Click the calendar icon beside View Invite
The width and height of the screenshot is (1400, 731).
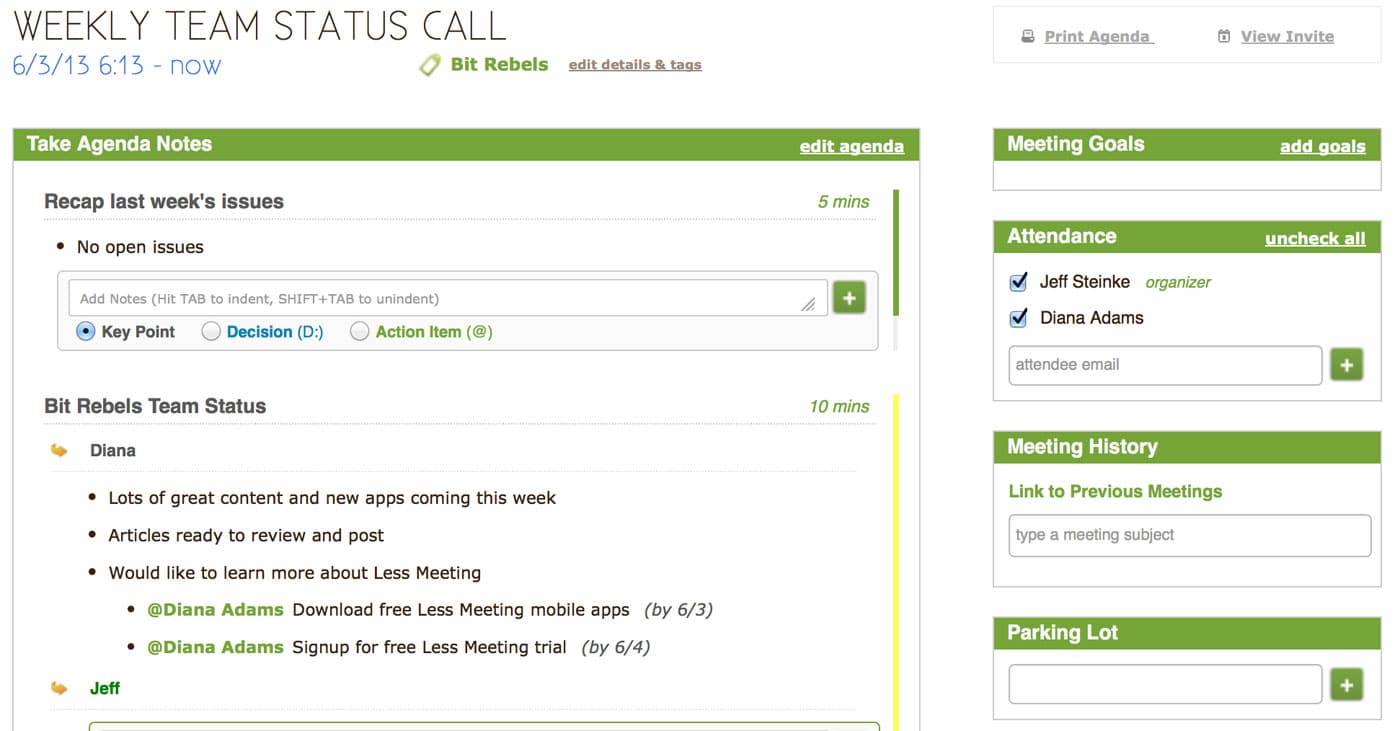(1223, 37)
